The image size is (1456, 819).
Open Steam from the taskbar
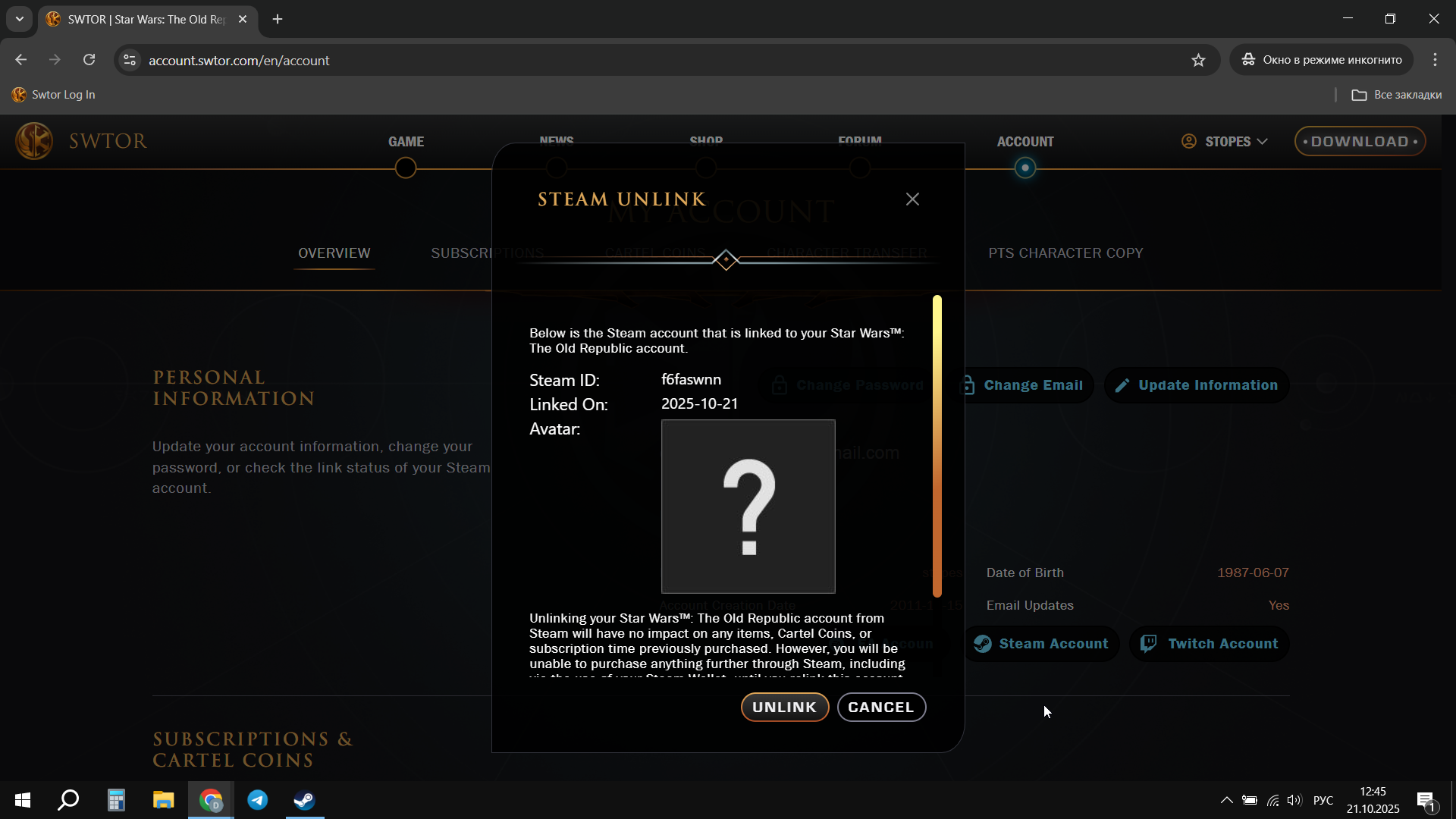pos(305,800)
